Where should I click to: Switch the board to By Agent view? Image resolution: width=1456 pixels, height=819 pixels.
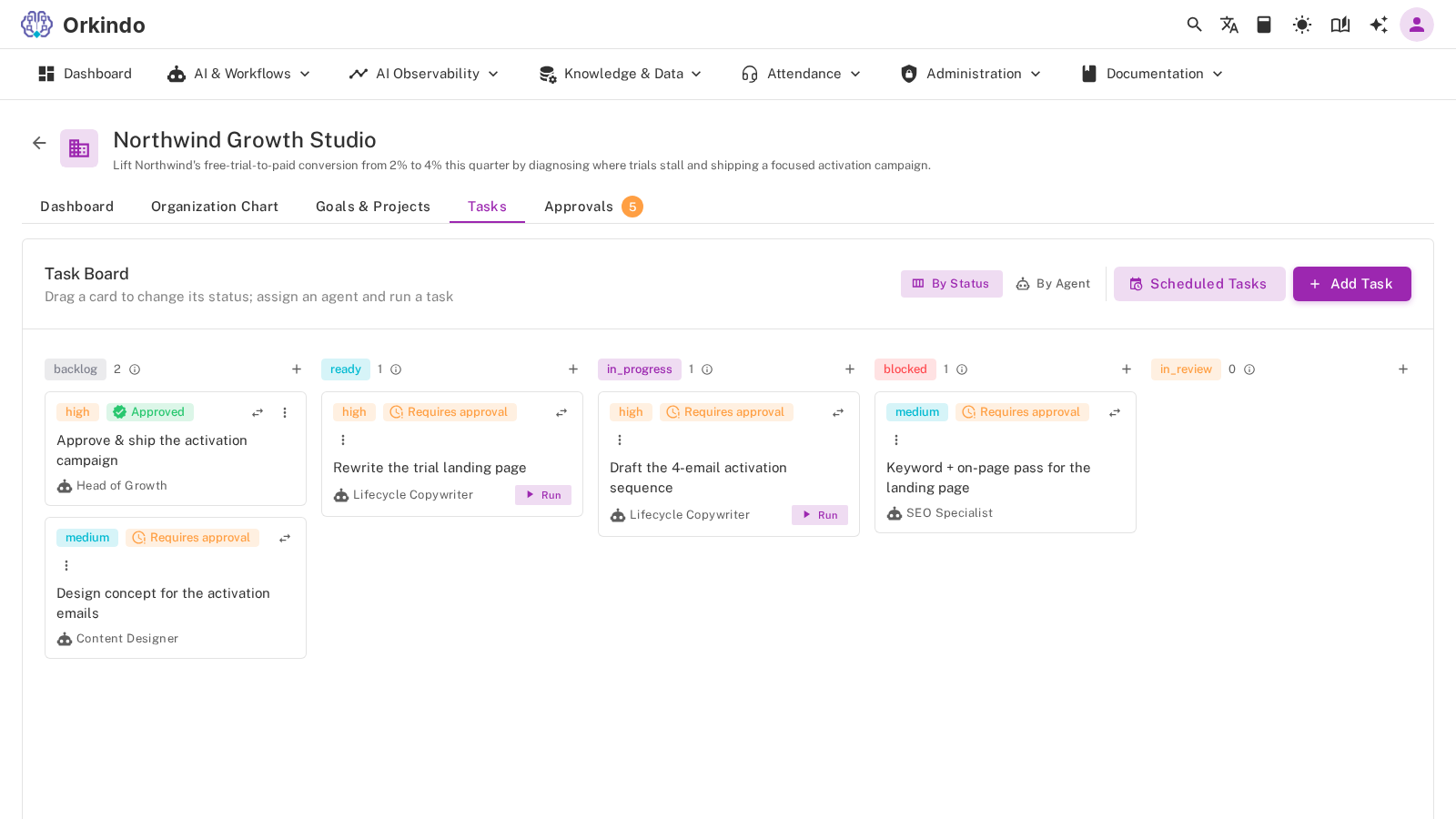(1053, 284)
